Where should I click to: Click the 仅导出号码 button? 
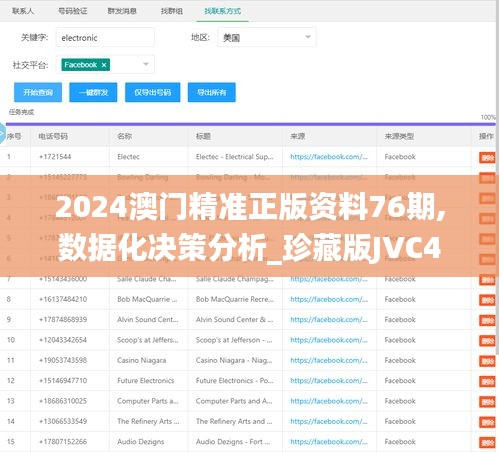(x=153, y=92)
